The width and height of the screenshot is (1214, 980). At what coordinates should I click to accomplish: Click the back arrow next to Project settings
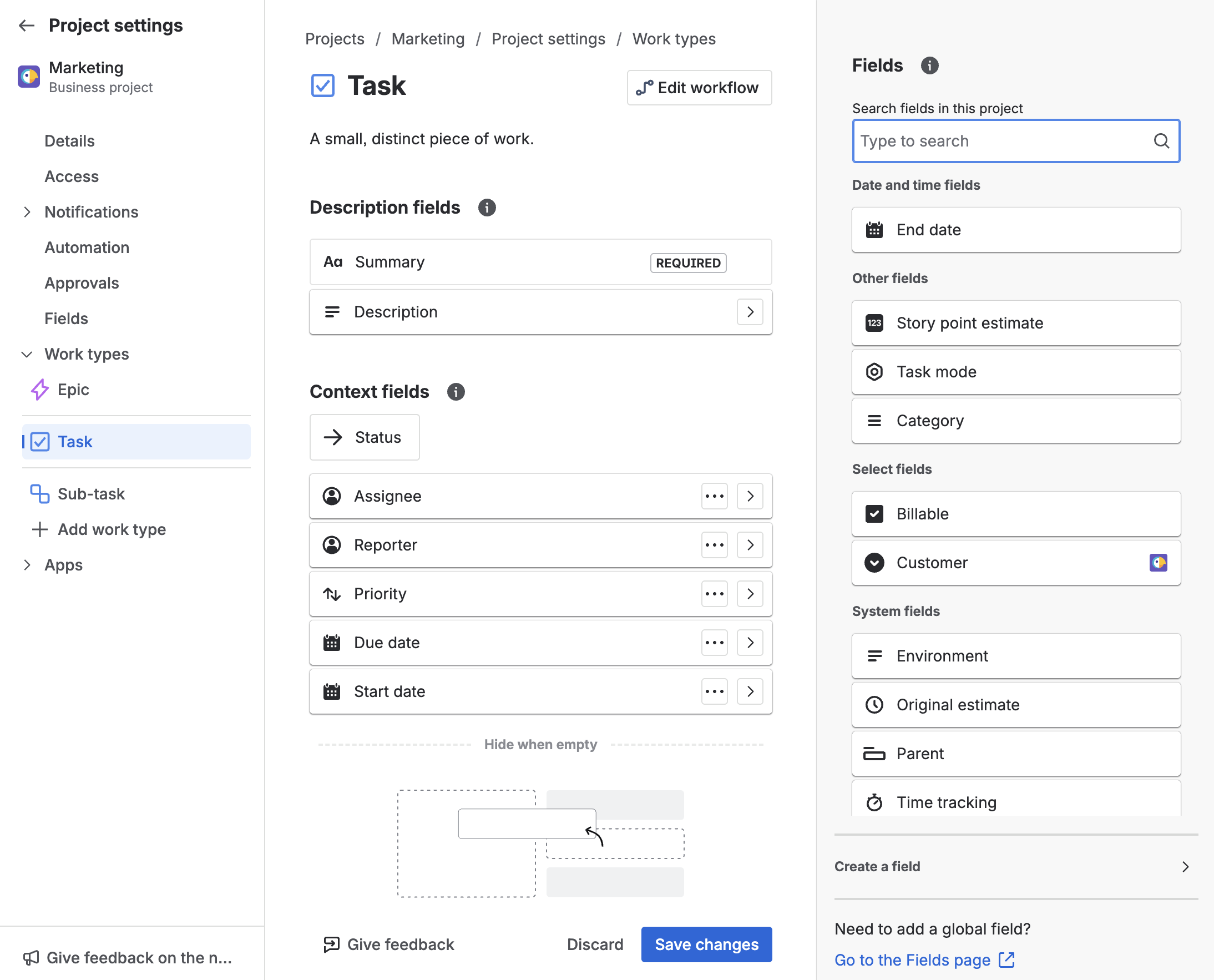(27, 26)
